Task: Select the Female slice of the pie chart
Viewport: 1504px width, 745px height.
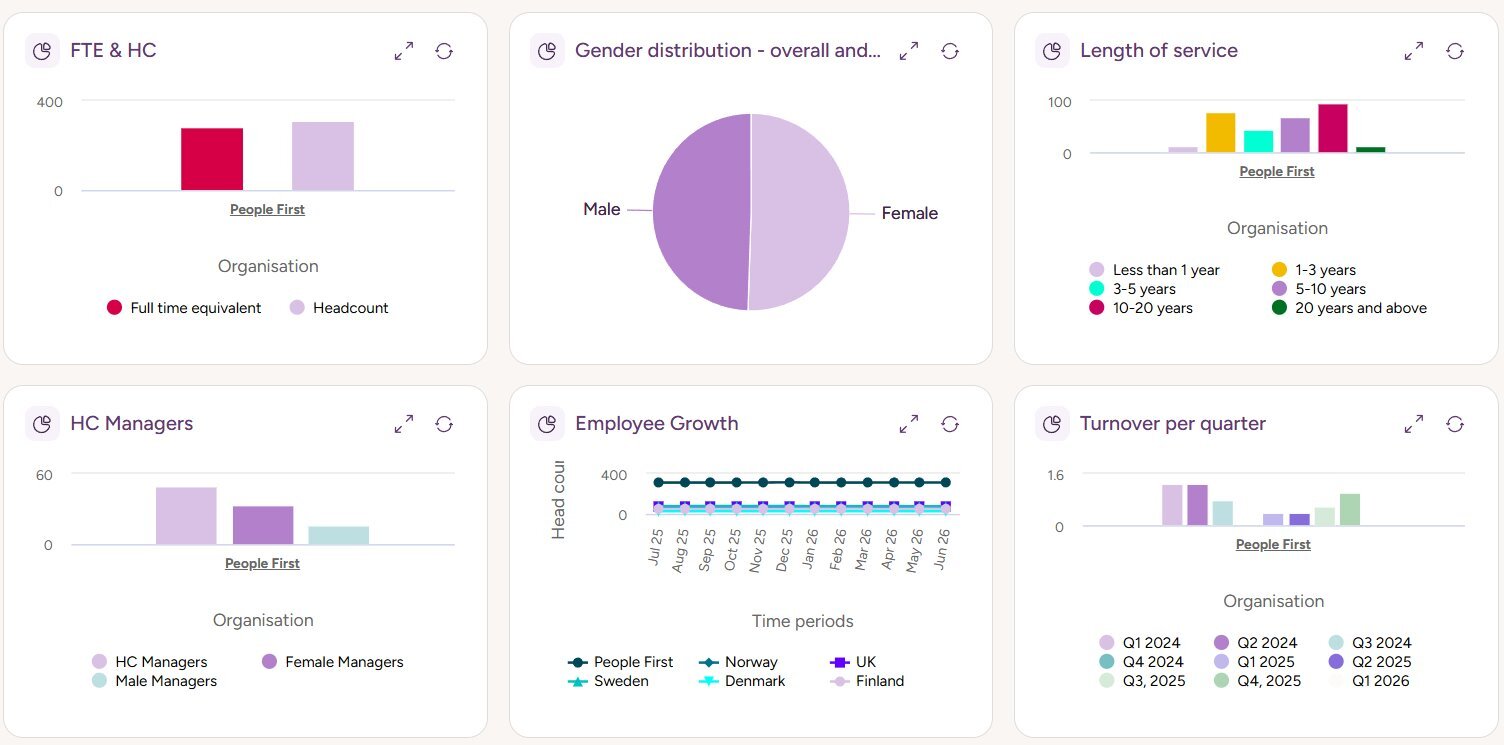Action: click(x=800, y=212)
